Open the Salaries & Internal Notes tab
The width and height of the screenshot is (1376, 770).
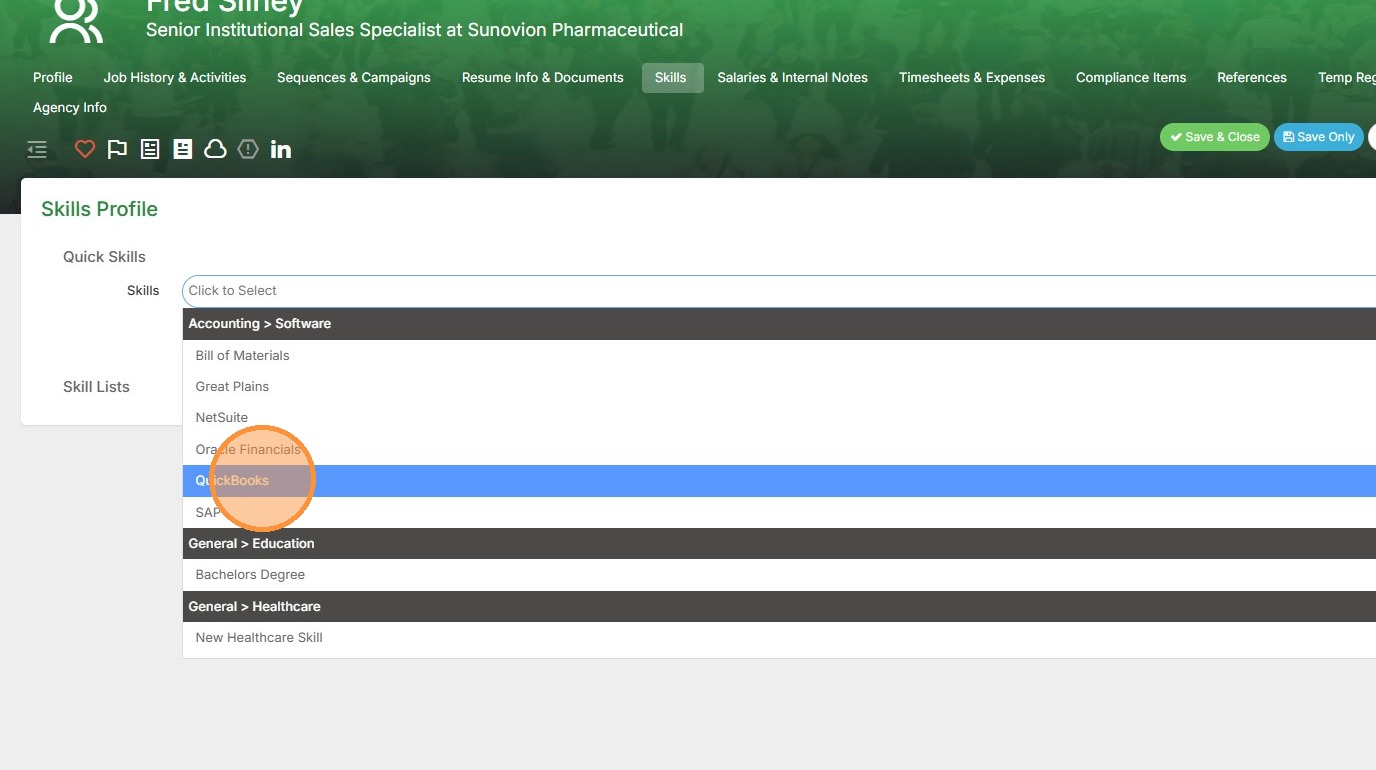(x=793, y=77)
